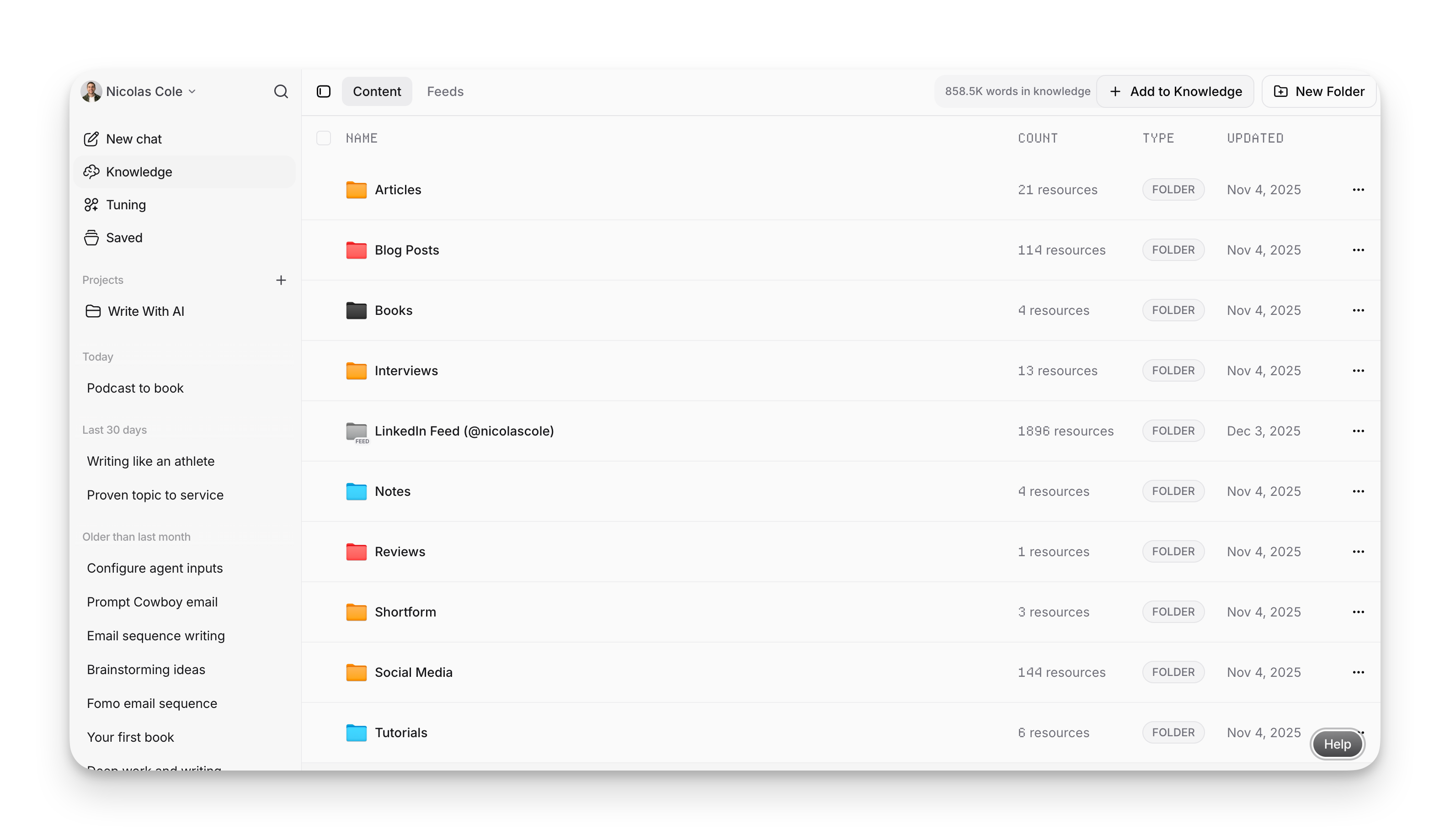Click the UPDATED column header
Viewport: 1450px width, 840px height.
click(1255, 138)
